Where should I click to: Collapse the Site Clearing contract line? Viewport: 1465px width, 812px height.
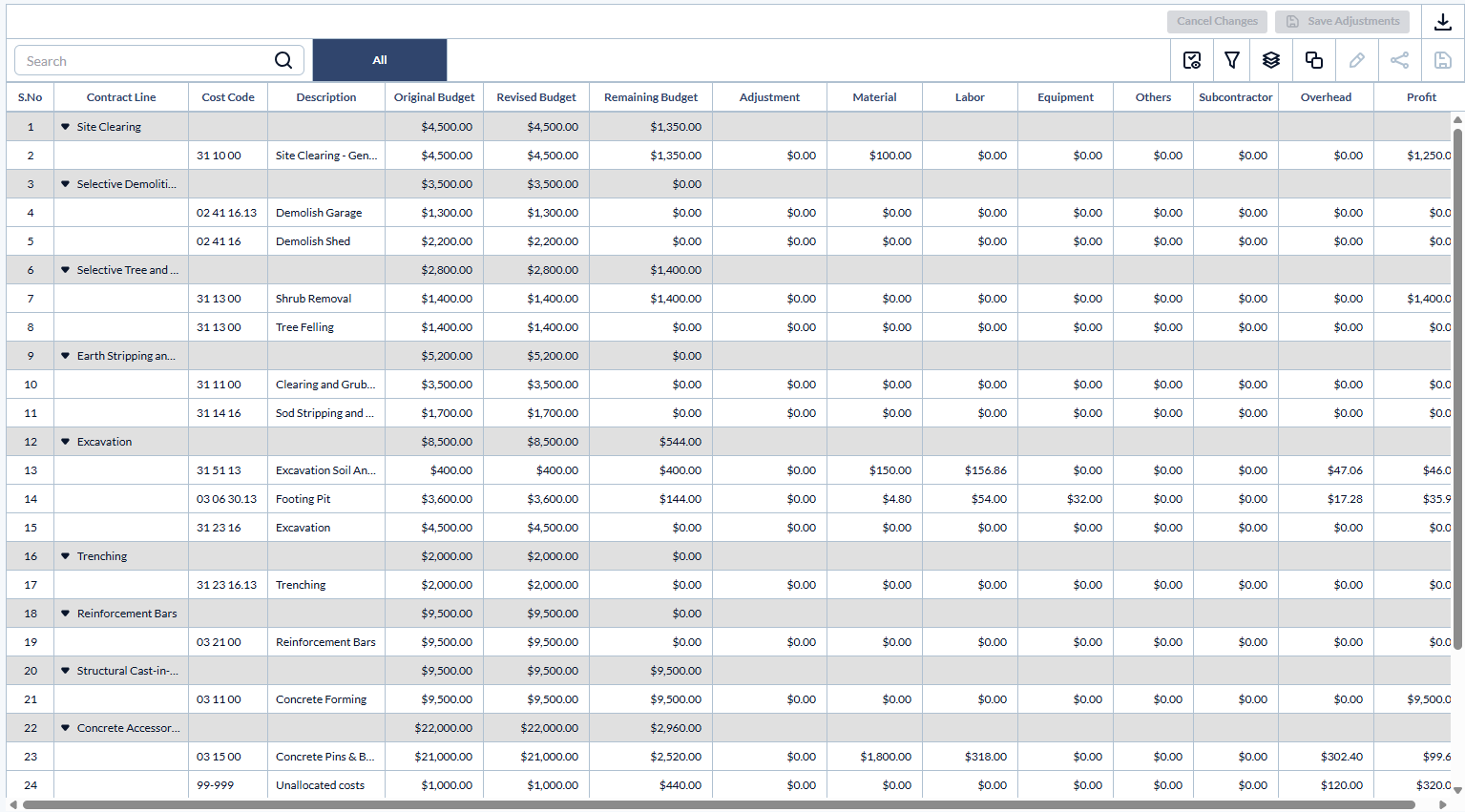click(x=65, y=127)
